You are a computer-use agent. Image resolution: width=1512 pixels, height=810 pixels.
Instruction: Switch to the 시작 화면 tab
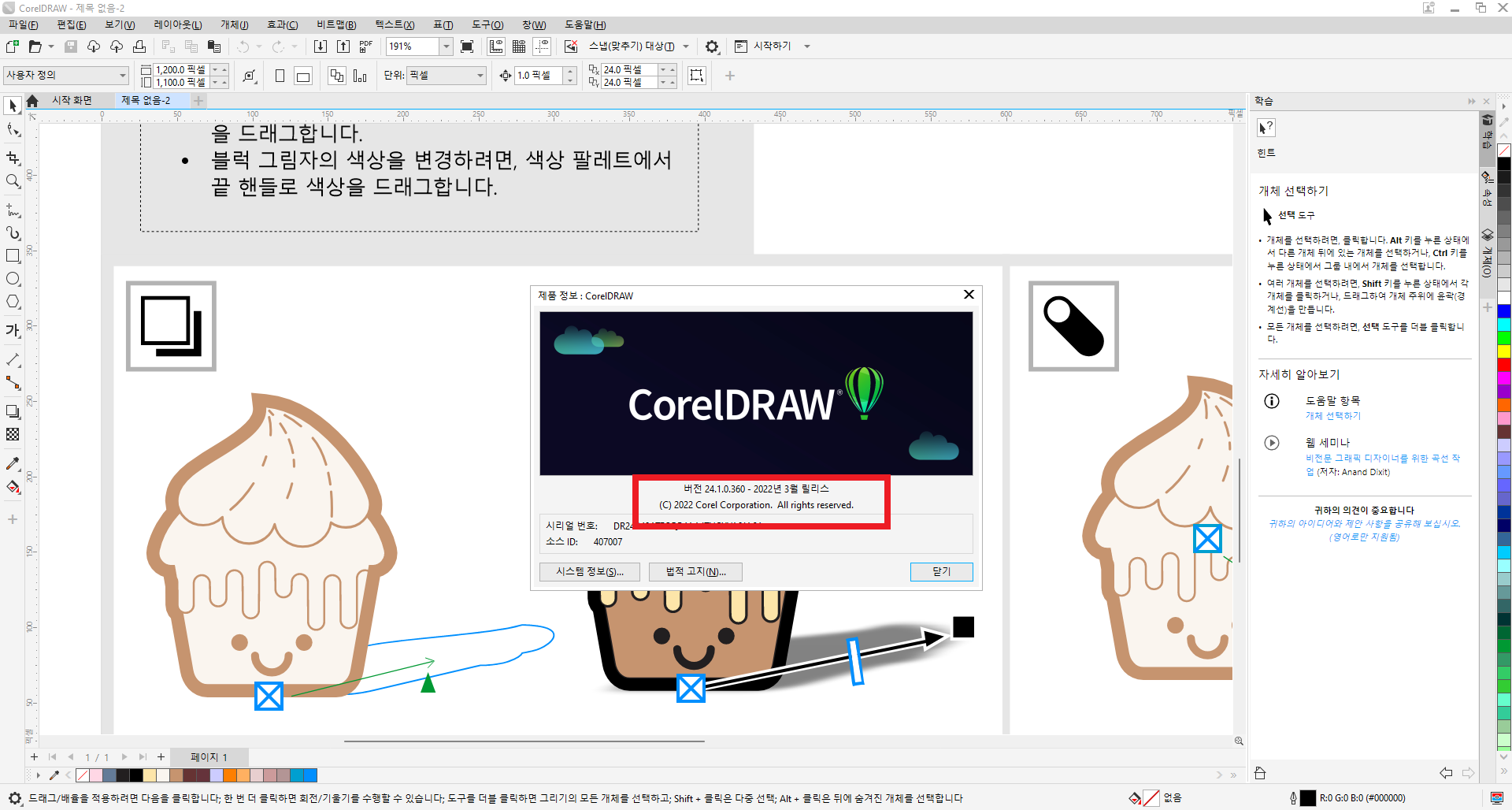tap(72, 100)
